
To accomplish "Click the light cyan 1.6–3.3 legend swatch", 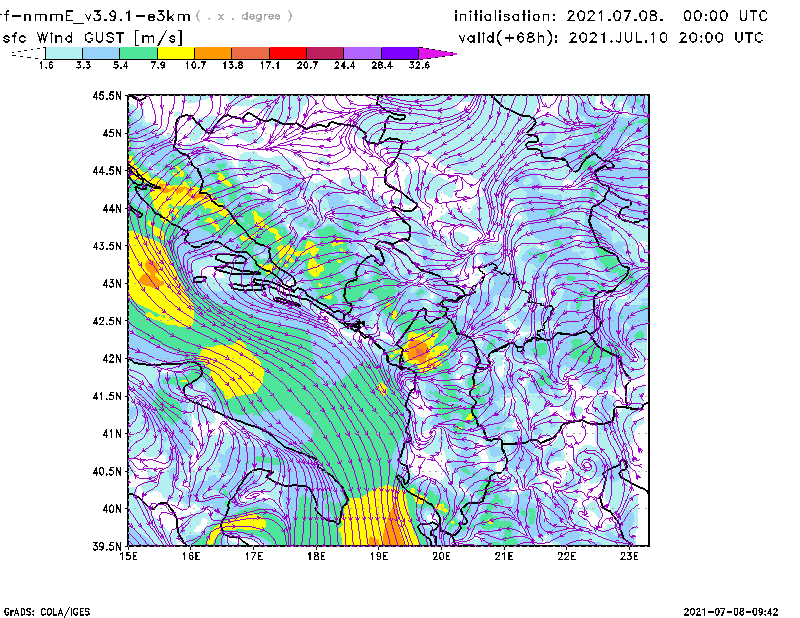I will click(x=64, y=53).
